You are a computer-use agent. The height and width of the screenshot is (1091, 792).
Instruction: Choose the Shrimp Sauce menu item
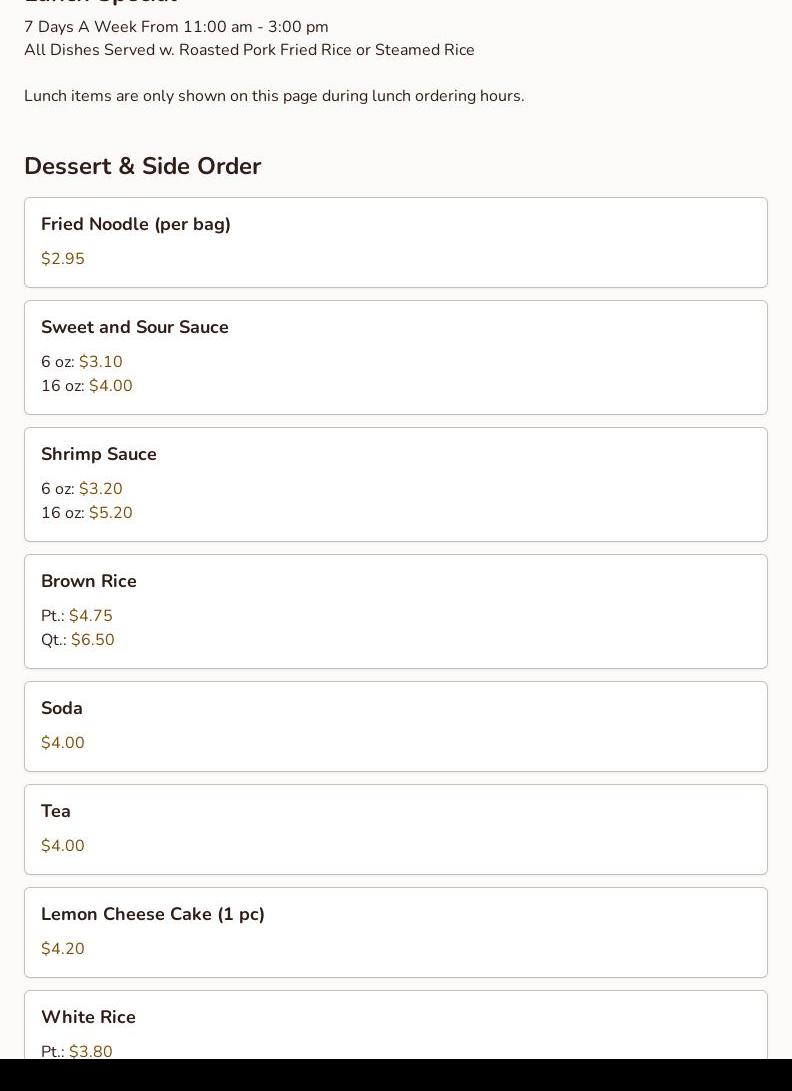coord(99,455)
